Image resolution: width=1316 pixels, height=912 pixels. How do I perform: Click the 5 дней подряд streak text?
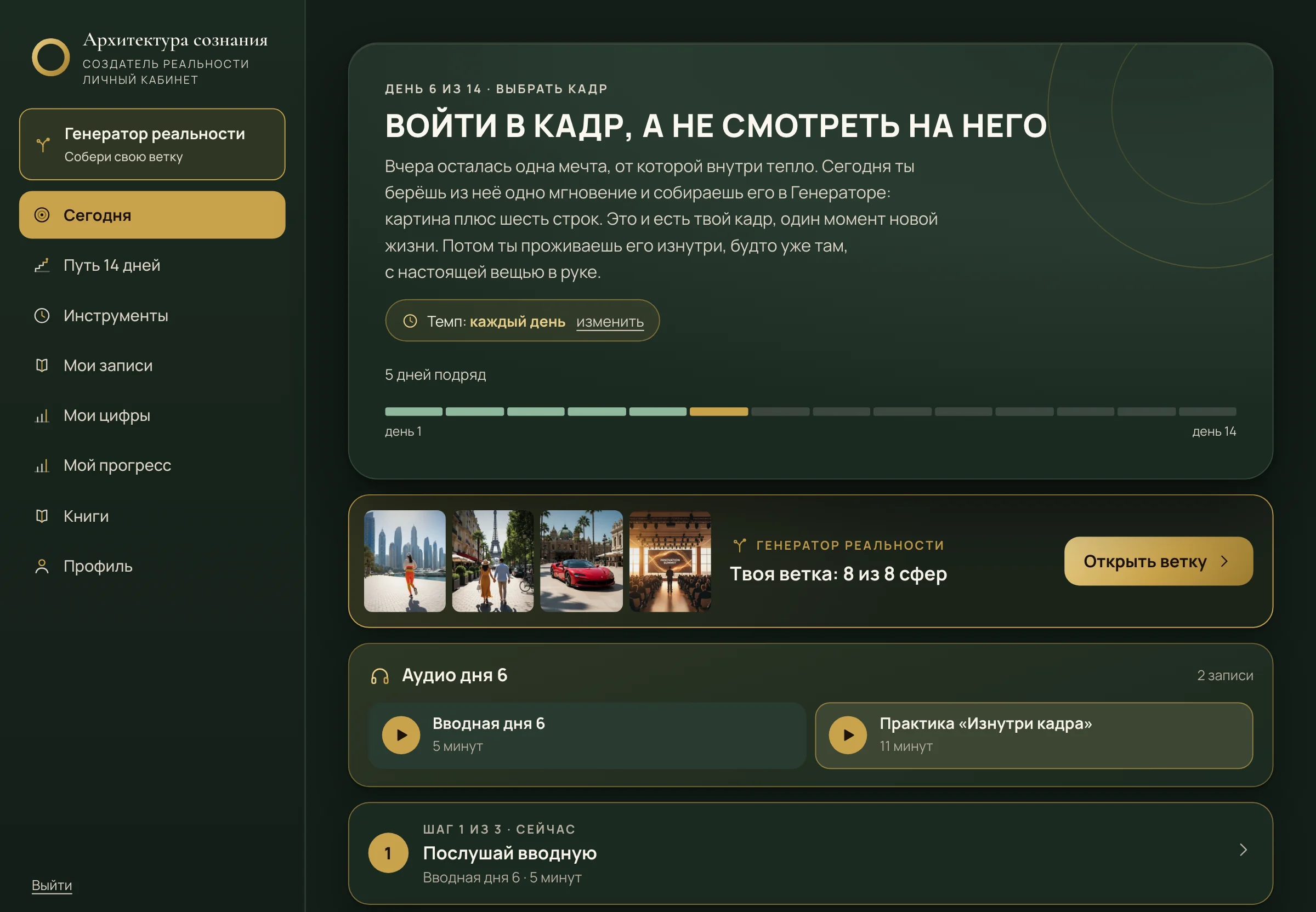(x=435, y=375)
